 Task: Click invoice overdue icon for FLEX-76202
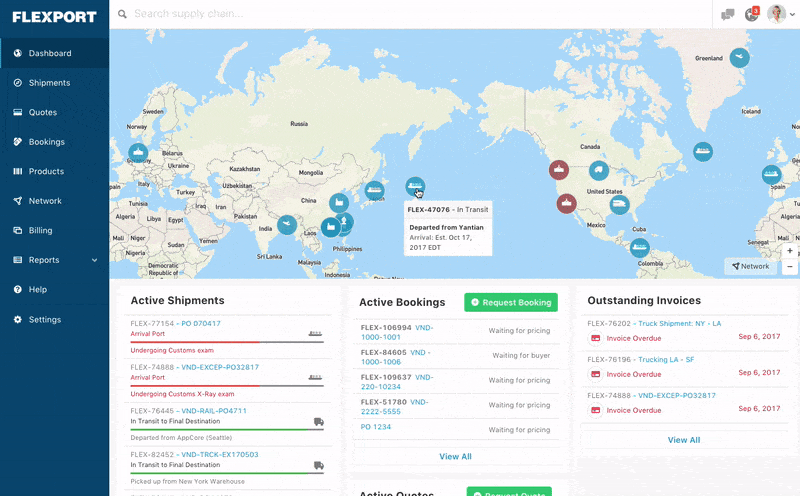tap(595, 338)
